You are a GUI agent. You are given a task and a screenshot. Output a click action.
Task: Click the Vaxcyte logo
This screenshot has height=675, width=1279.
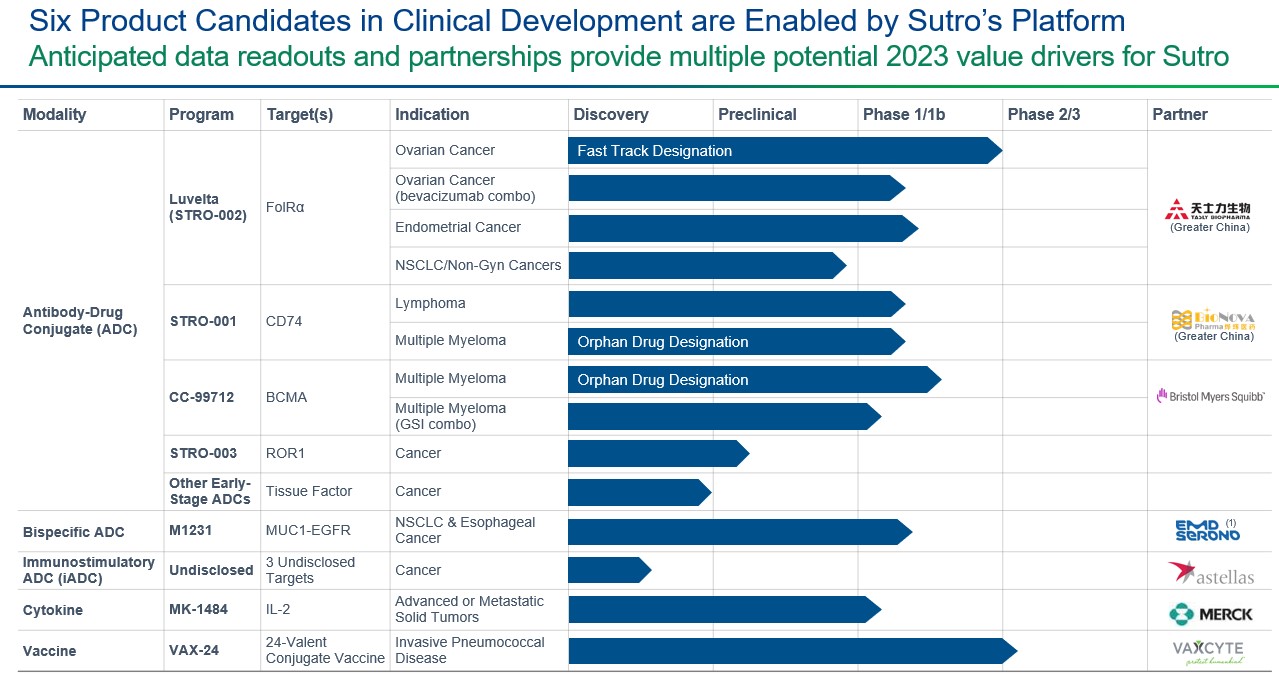coord(1208,651)
